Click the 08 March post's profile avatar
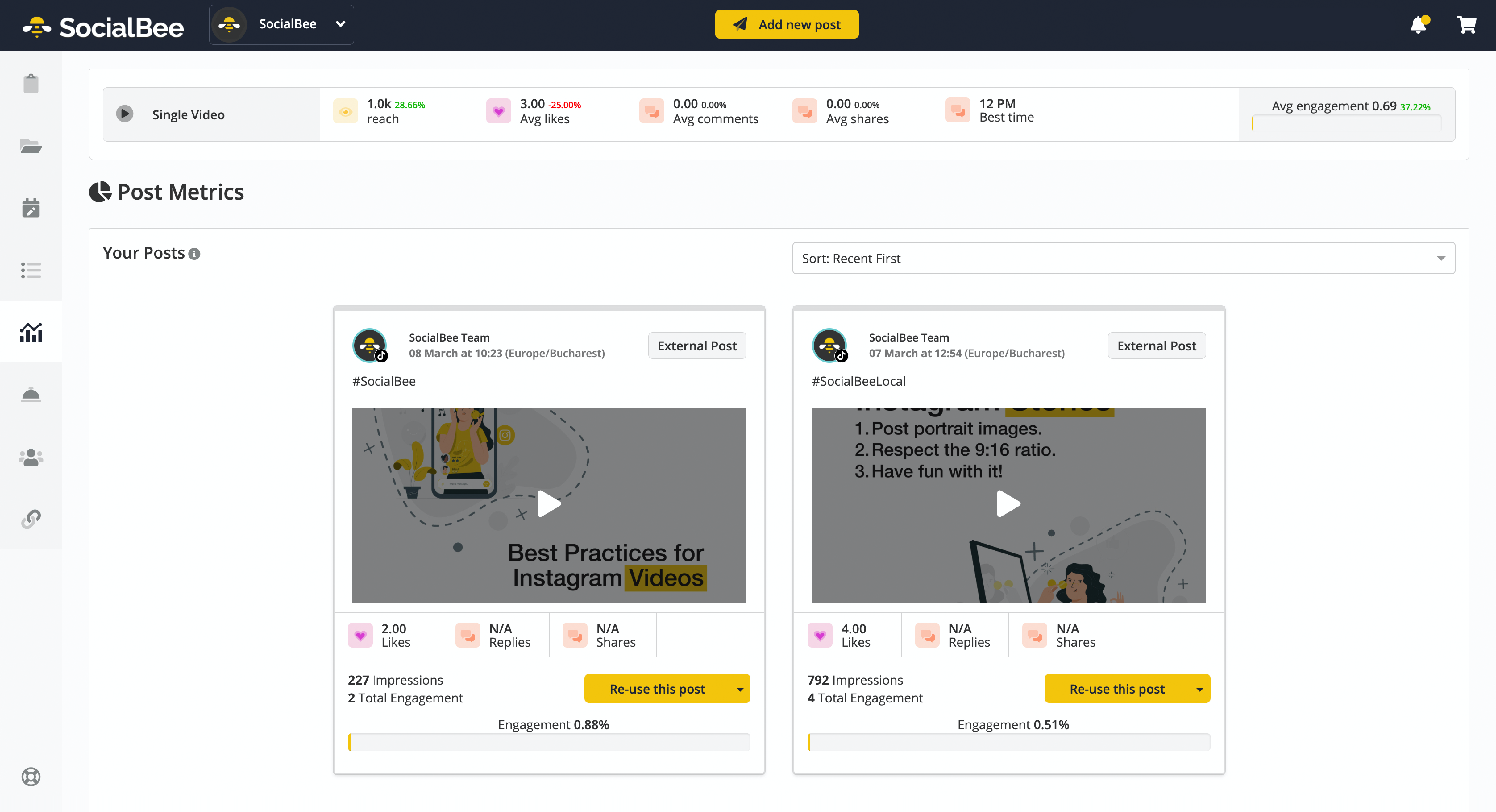The height and width of the screenshot is (812, 1496). pos(370,345)
